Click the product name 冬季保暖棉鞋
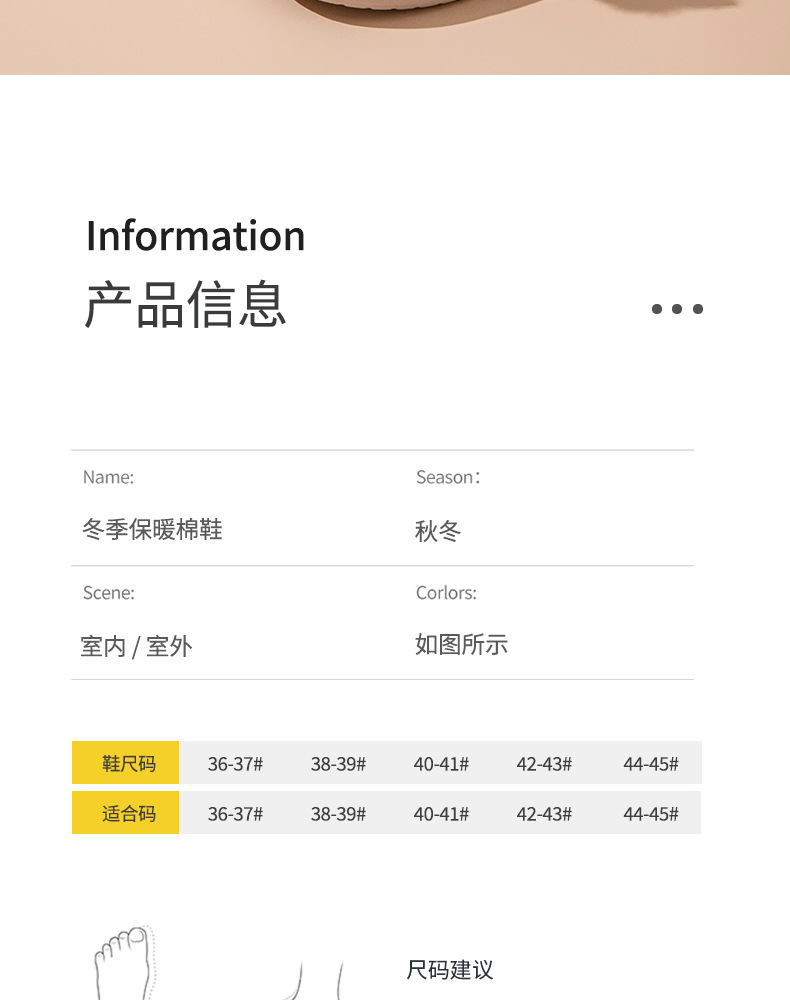 (x=152, y=530)
